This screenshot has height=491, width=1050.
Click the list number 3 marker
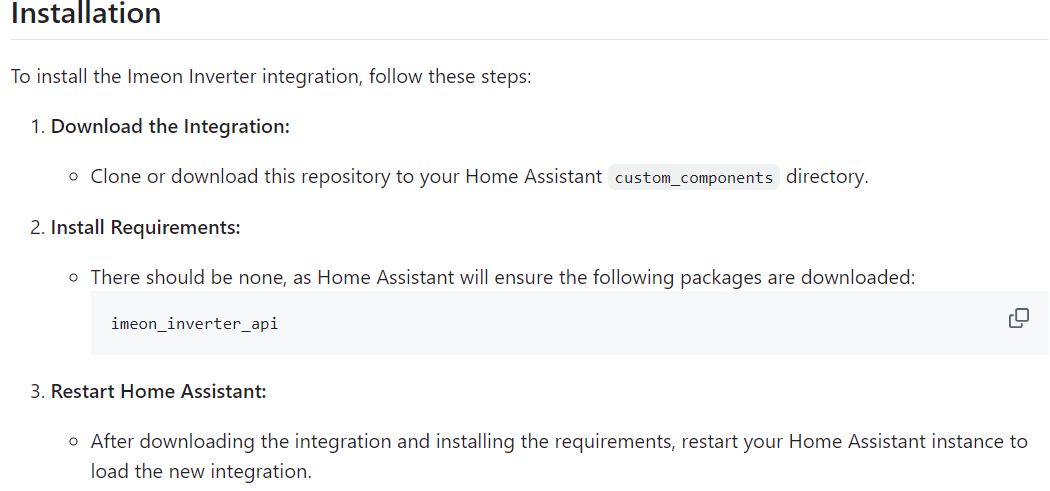tap(38, 391)
